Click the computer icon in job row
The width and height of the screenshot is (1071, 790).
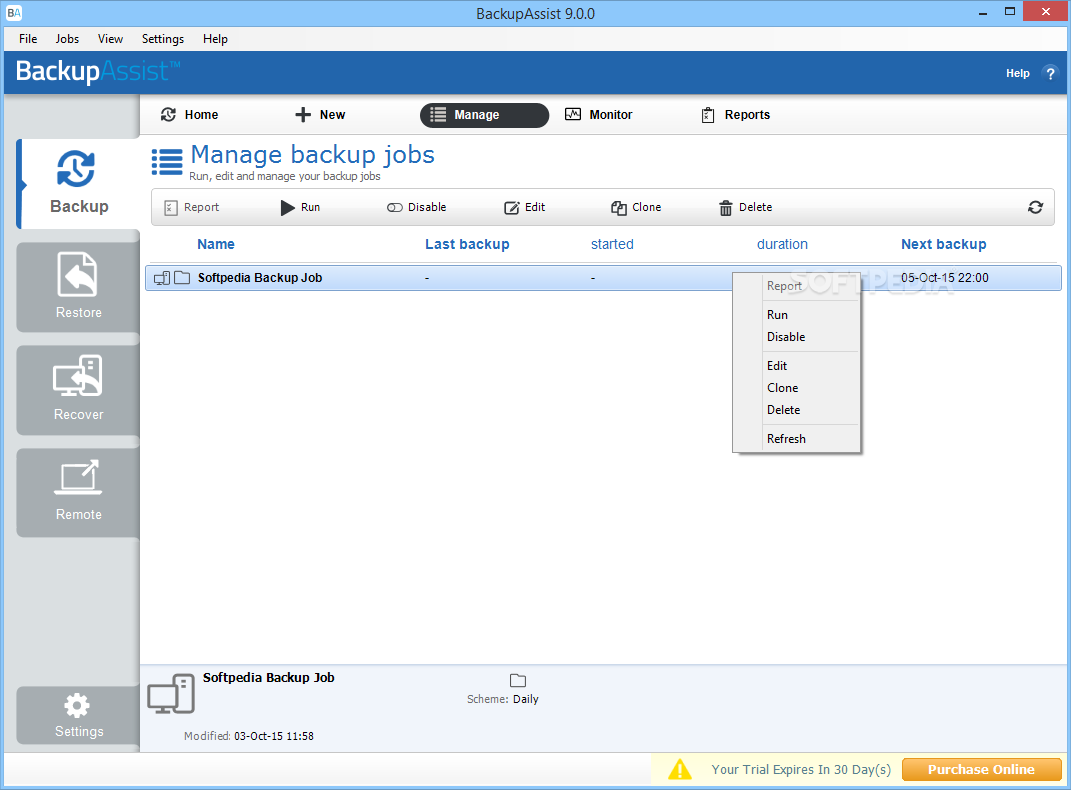(x=162, y=278)
